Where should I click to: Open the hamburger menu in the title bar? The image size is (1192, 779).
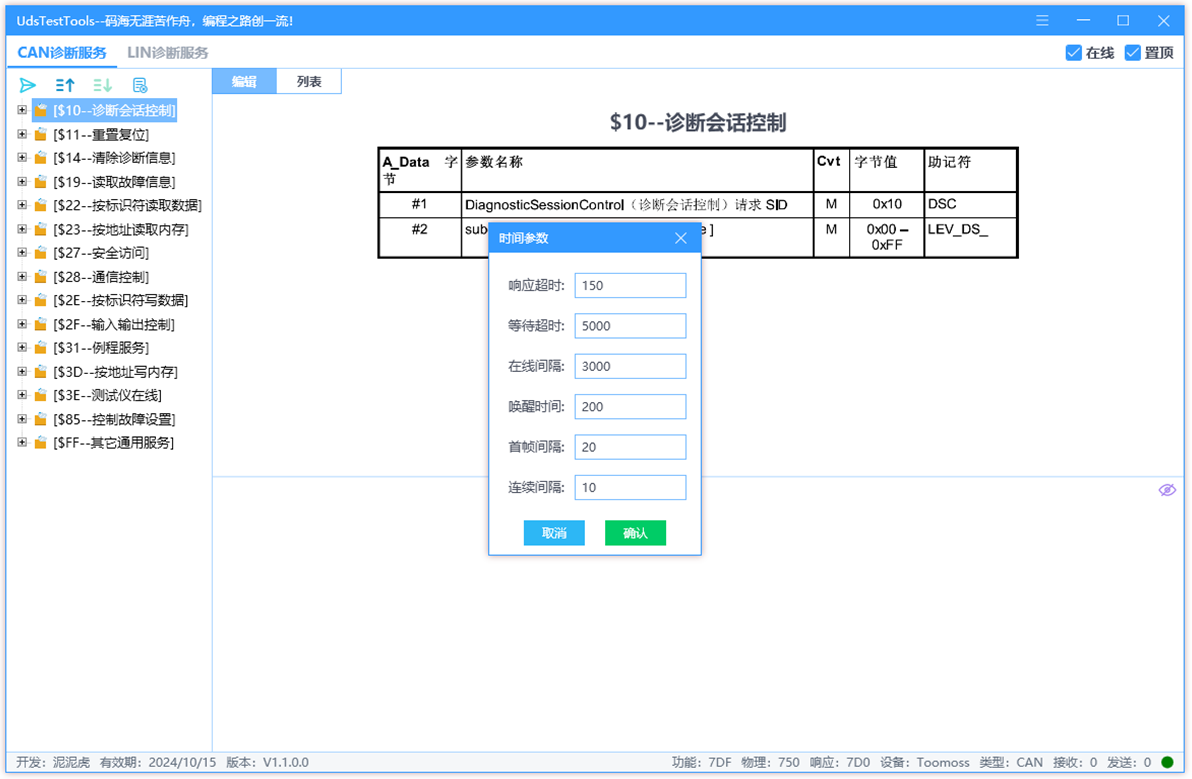tap(1041, 20)
